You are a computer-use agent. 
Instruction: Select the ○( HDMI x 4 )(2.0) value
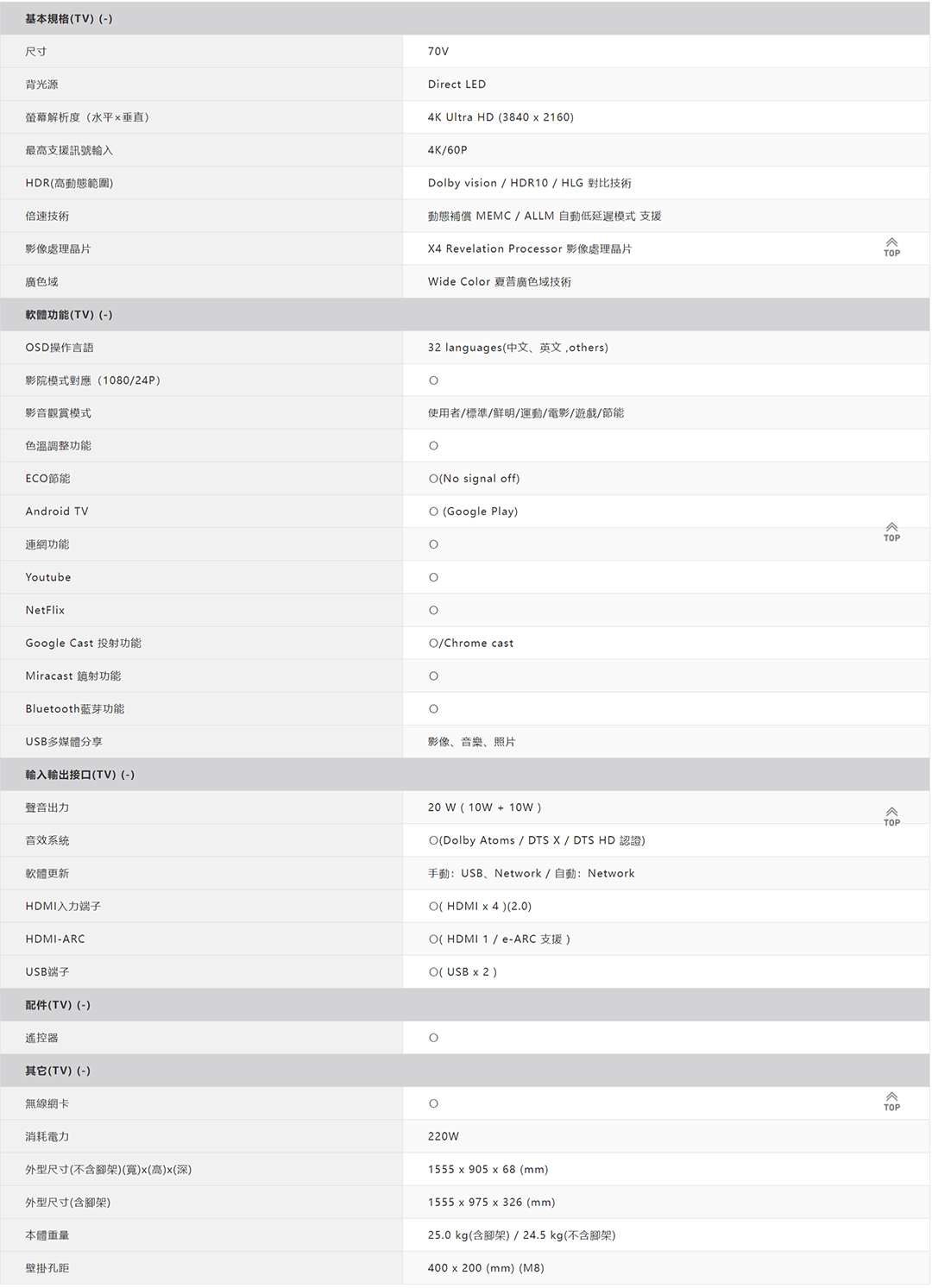pos(480,906)
